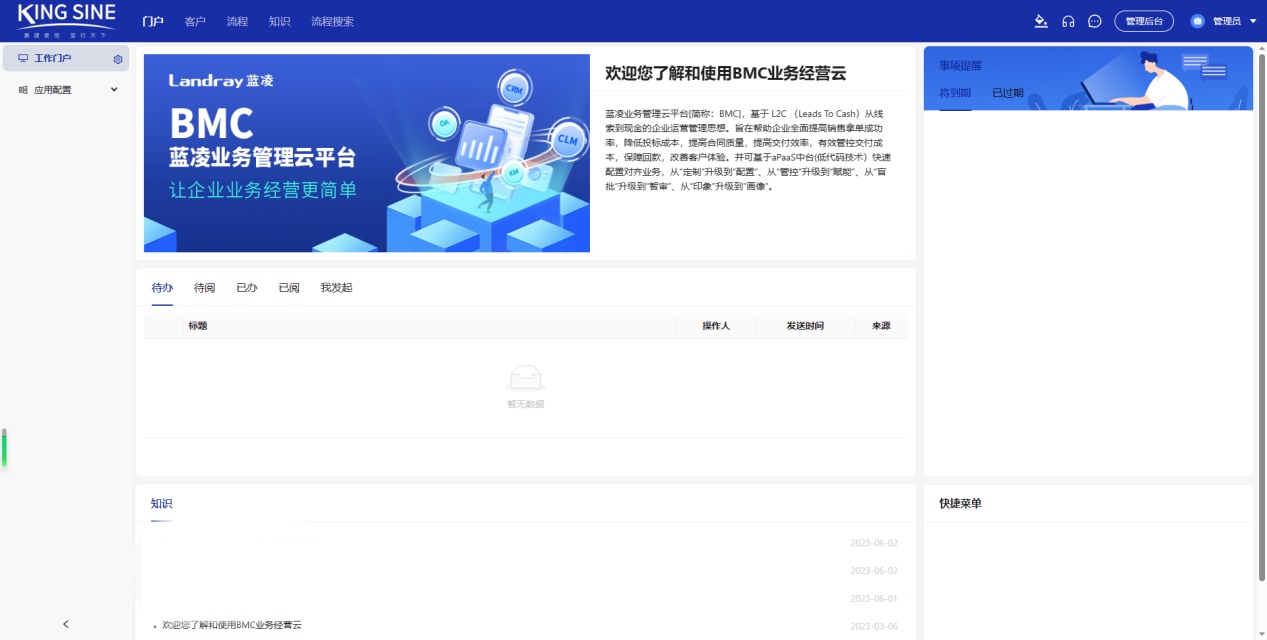Image resolution: width=1267 pixels, height=640 pixels.
Task: Open the 流程搜索 top menu
Action: 332,21
